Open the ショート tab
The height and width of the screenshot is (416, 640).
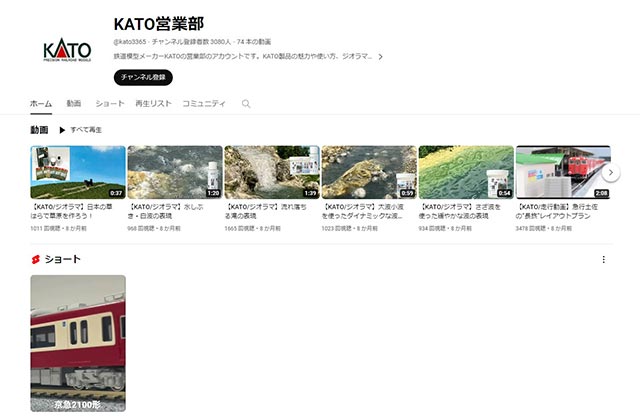click(x=109, y=104)
